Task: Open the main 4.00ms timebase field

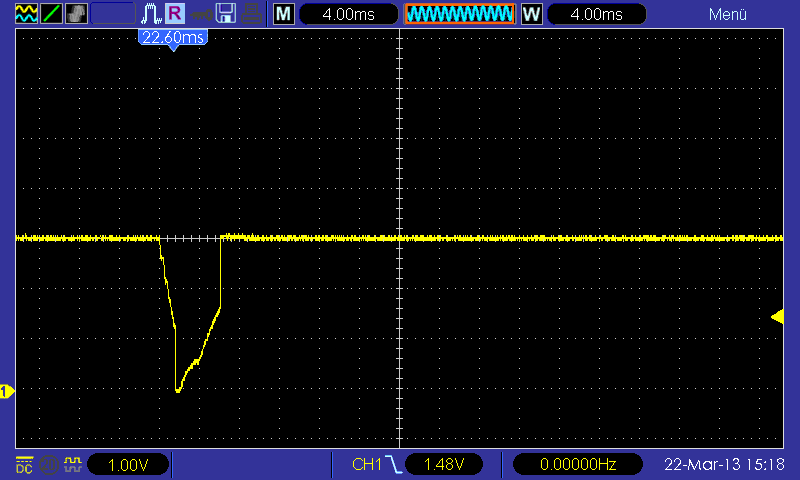Action: pyautogui.click(x=348, y=14)
